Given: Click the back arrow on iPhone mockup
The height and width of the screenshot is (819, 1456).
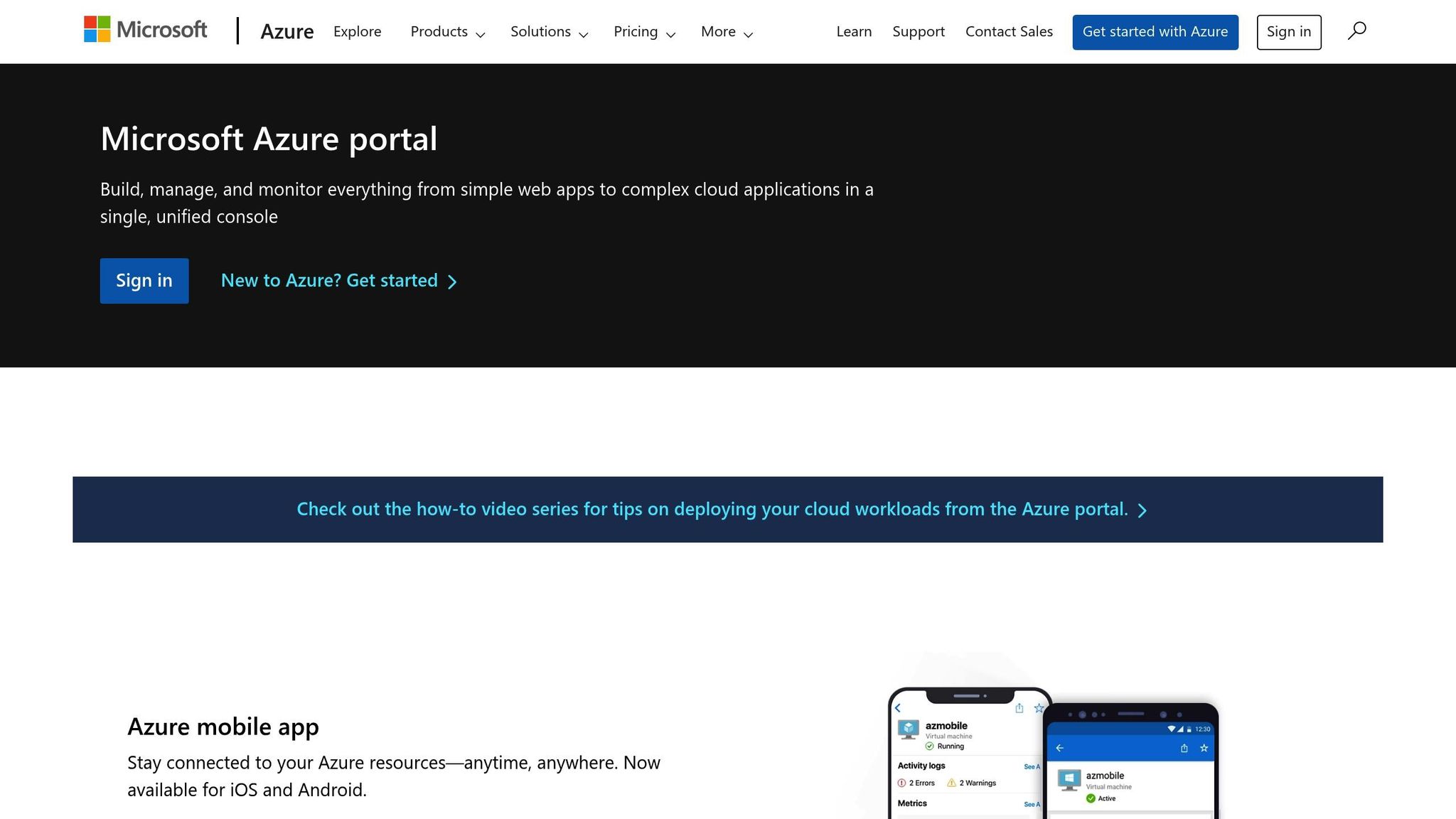Looking at the screenshot, I should tap(898, 708).
